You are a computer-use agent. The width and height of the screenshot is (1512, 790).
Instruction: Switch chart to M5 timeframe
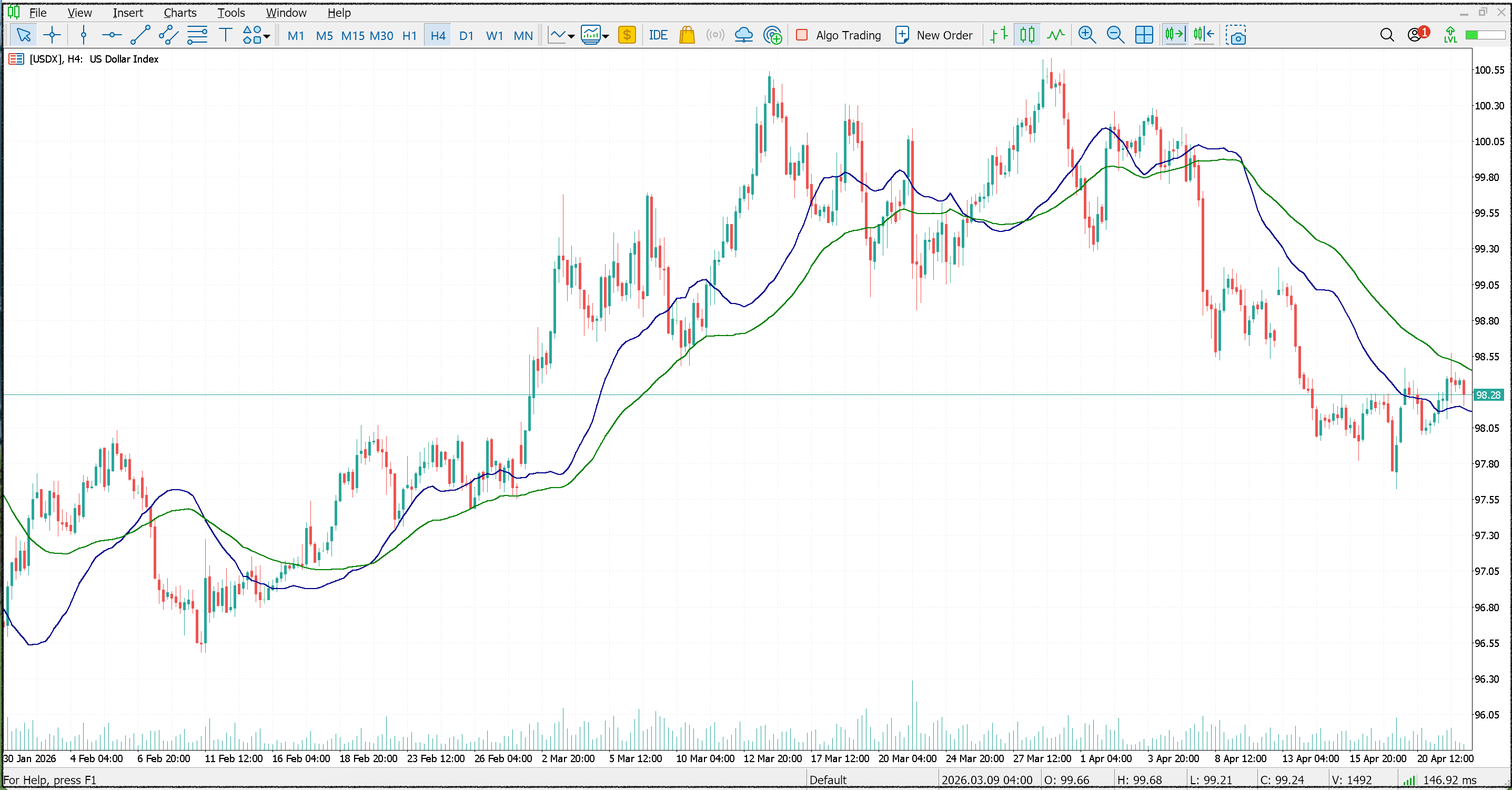point(324,36)
